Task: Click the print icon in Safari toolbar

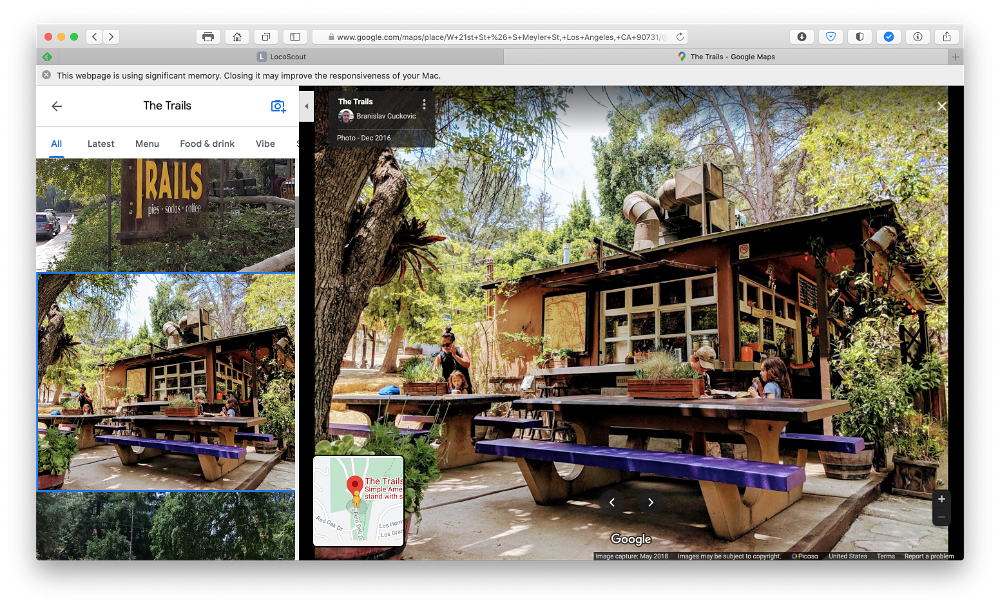Action: click(x=208, y=37)
